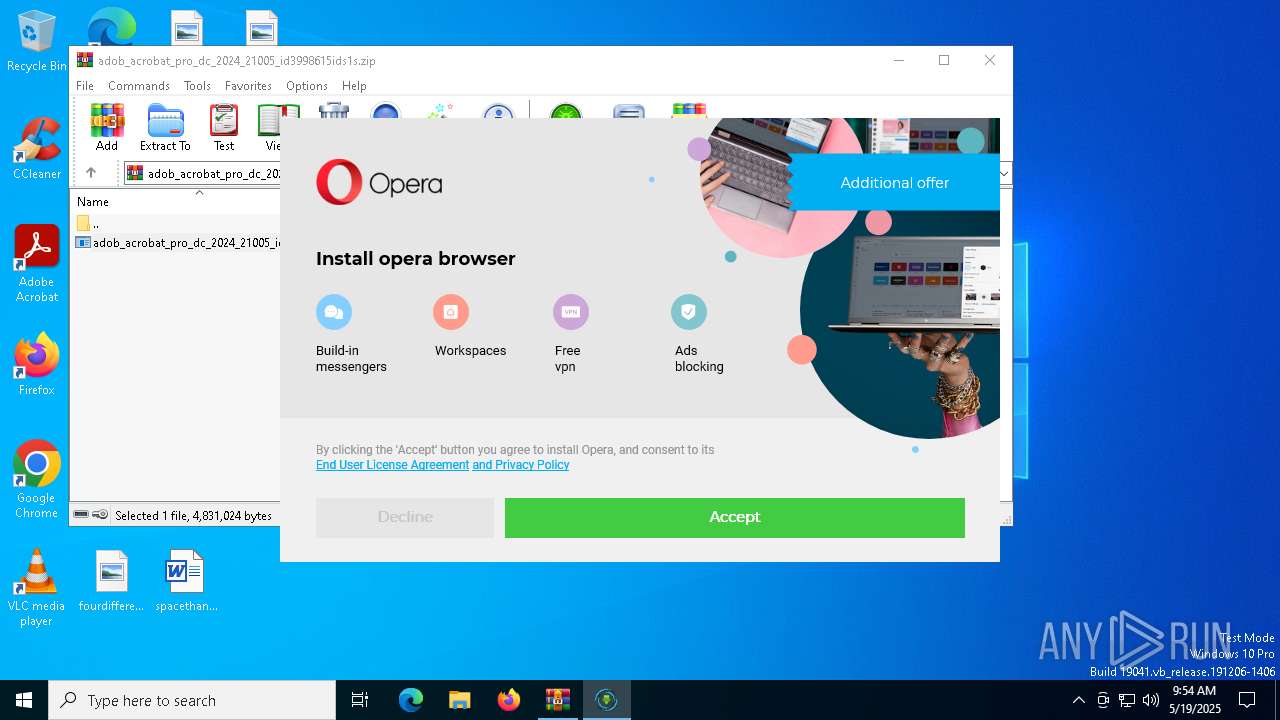Select the adob_acrobat_pro_dc_2024_21005 file row

pyautogui.click(x=177, y=242)
